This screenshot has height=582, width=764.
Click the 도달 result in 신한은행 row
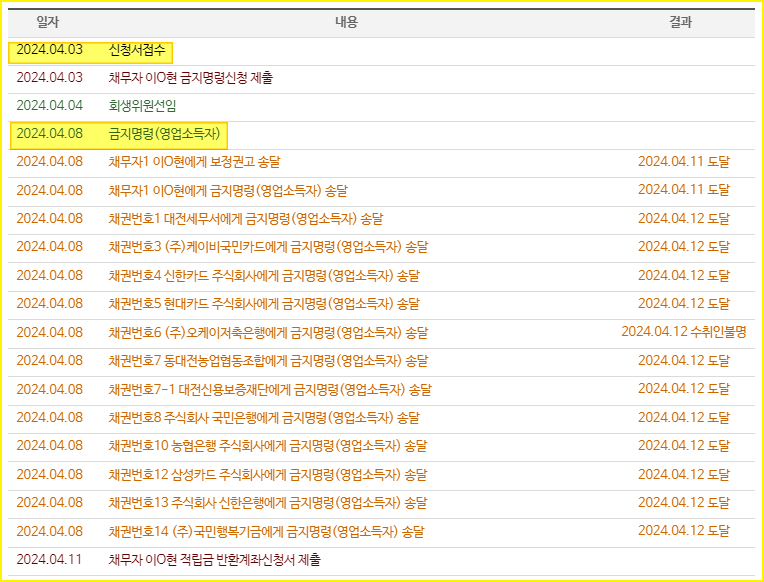[x=684, y=503]
